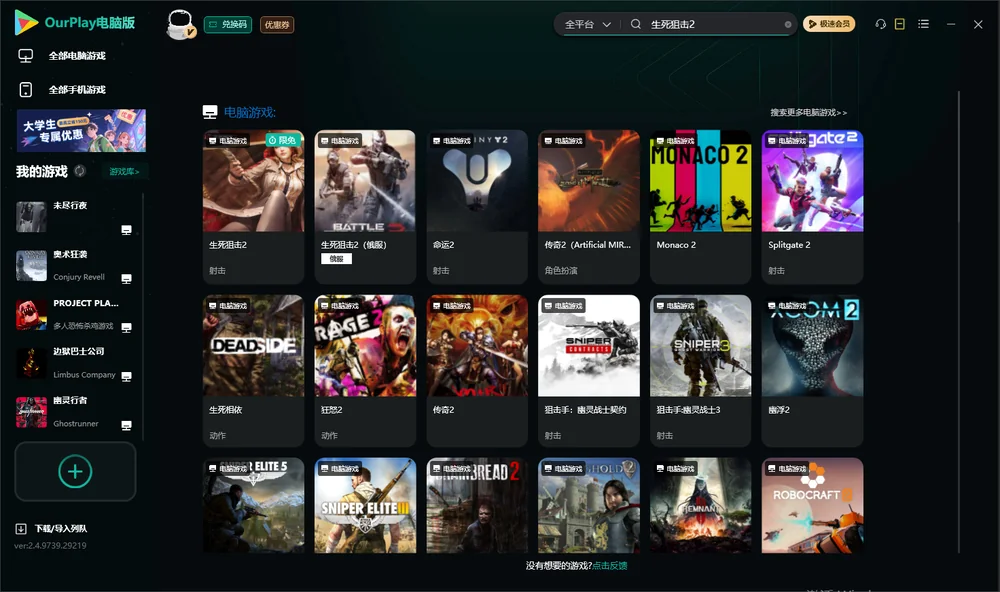Open the Monaco 2 game cover
The width and height of the screenshot is (1000, 592).
[700, 181]
